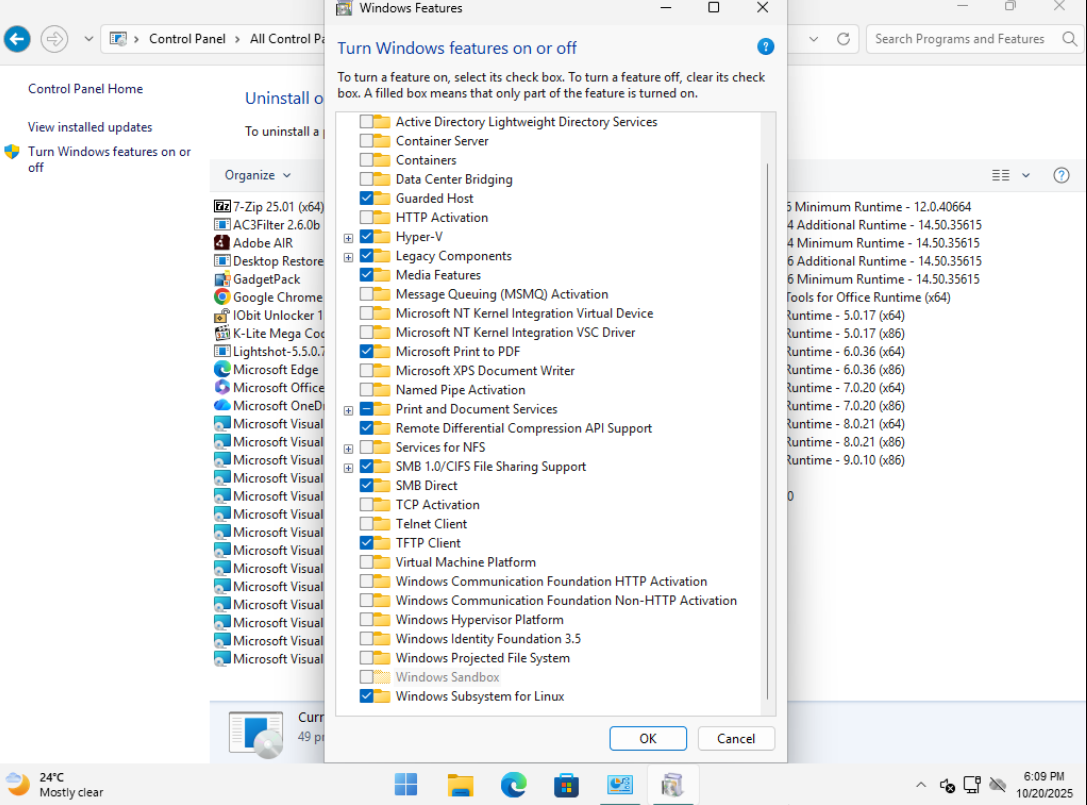This screenshot has width=1087, height=805.
Task: Expand the Hyper-V feature tree
Action: point(348,238)
